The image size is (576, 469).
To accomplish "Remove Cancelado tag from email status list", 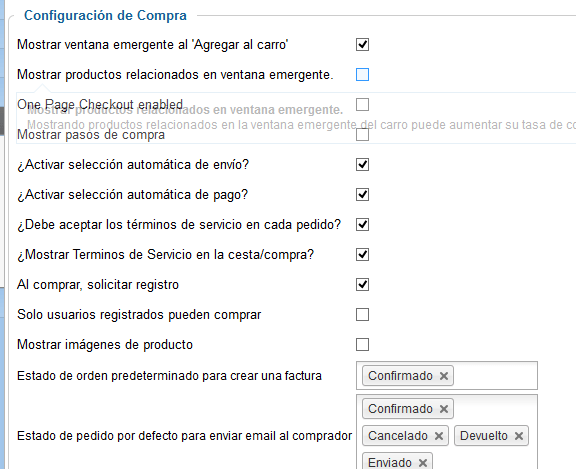I will tap(439, 436).
